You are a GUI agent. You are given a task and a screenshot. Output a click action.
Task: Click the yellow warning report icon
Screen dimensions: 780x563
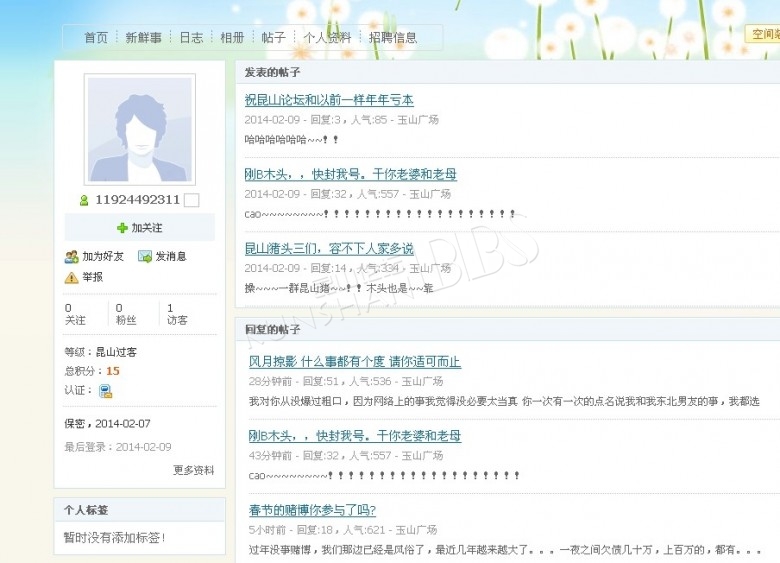72,278
